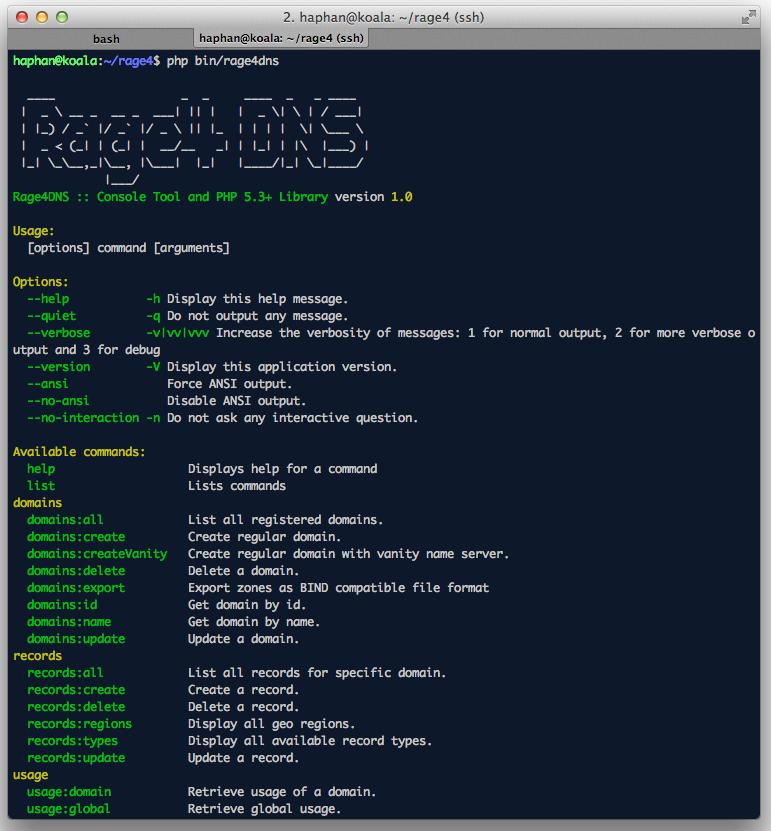Click the 'Usage:' heading
Viewport: 771px width, 831px height.
click(33, 231)
